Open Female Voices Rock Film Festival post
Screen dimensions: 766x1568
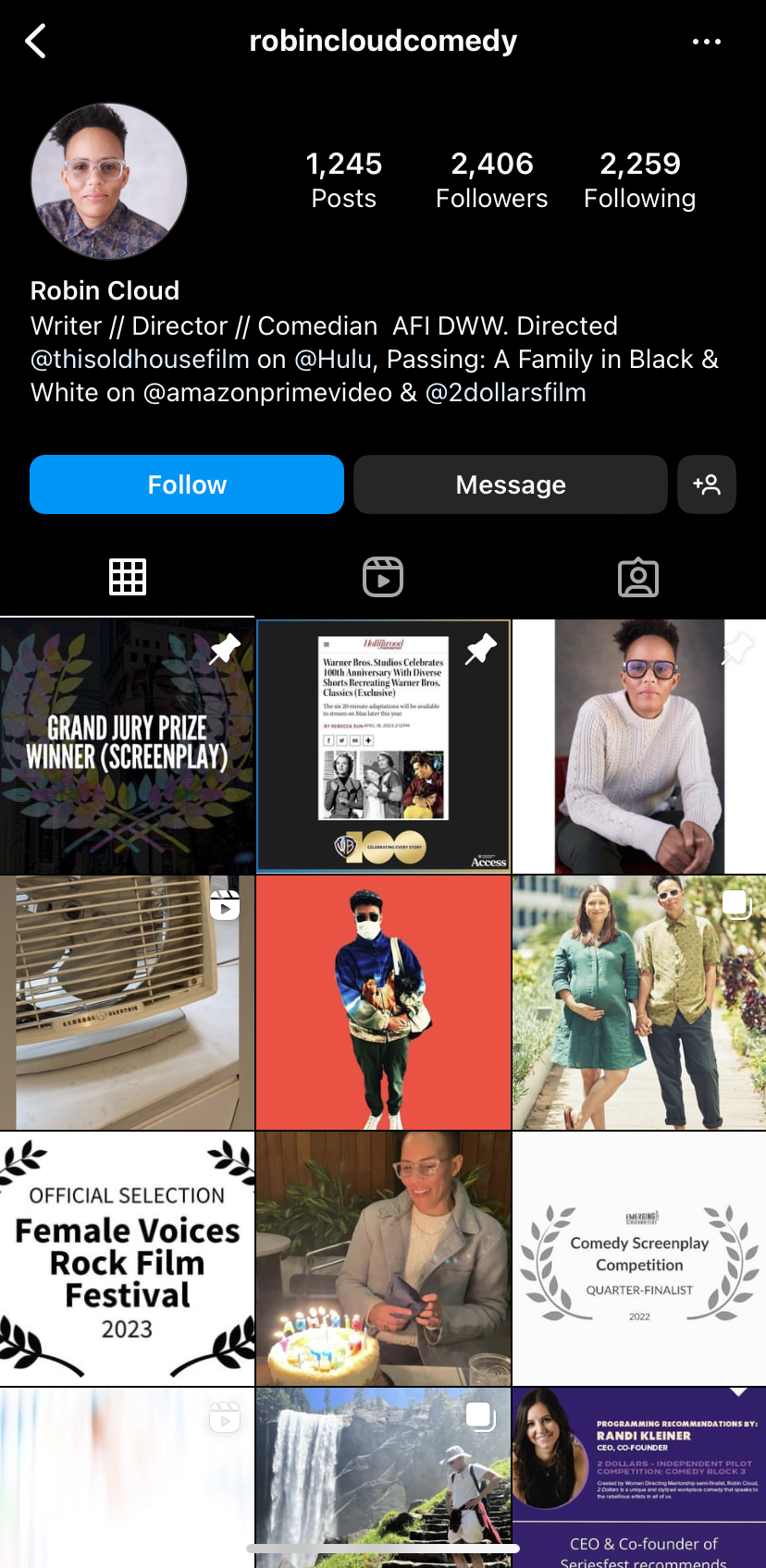point(127,1259)
